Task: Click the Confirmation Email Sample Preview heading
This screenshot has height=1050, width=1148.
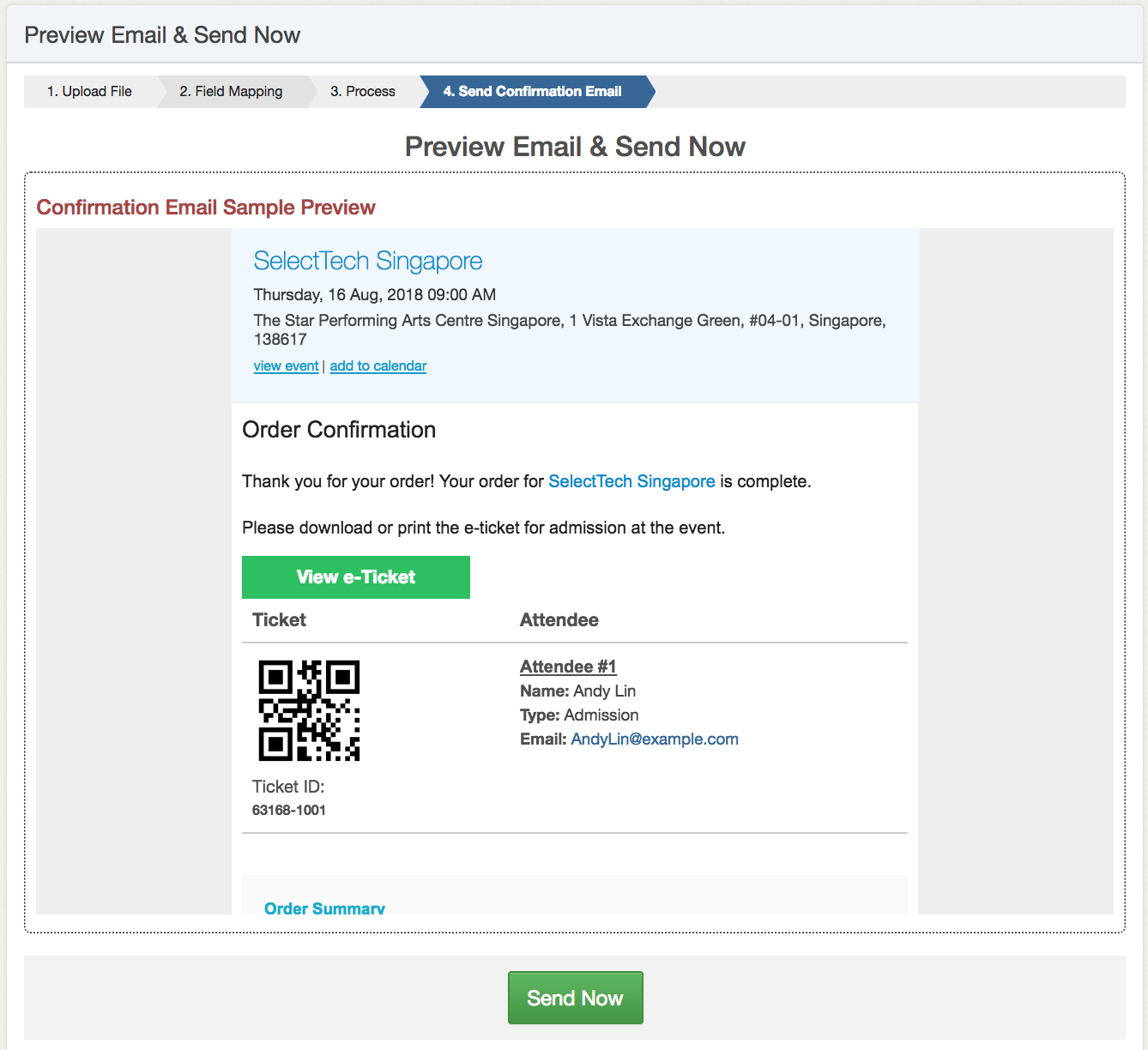Action: 206,208
